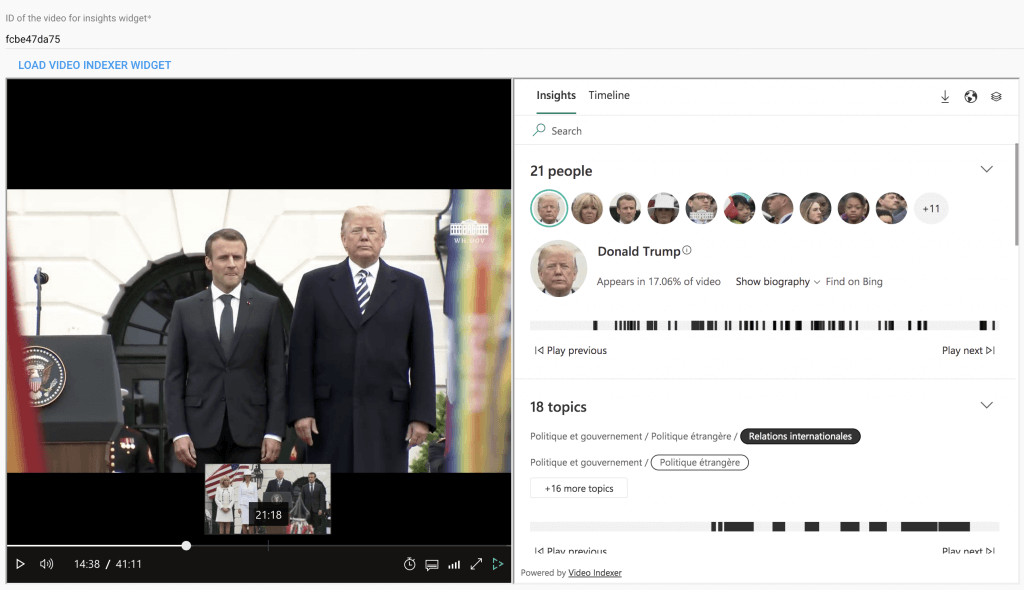Collapse the 18 topics section

click(986, 405)
